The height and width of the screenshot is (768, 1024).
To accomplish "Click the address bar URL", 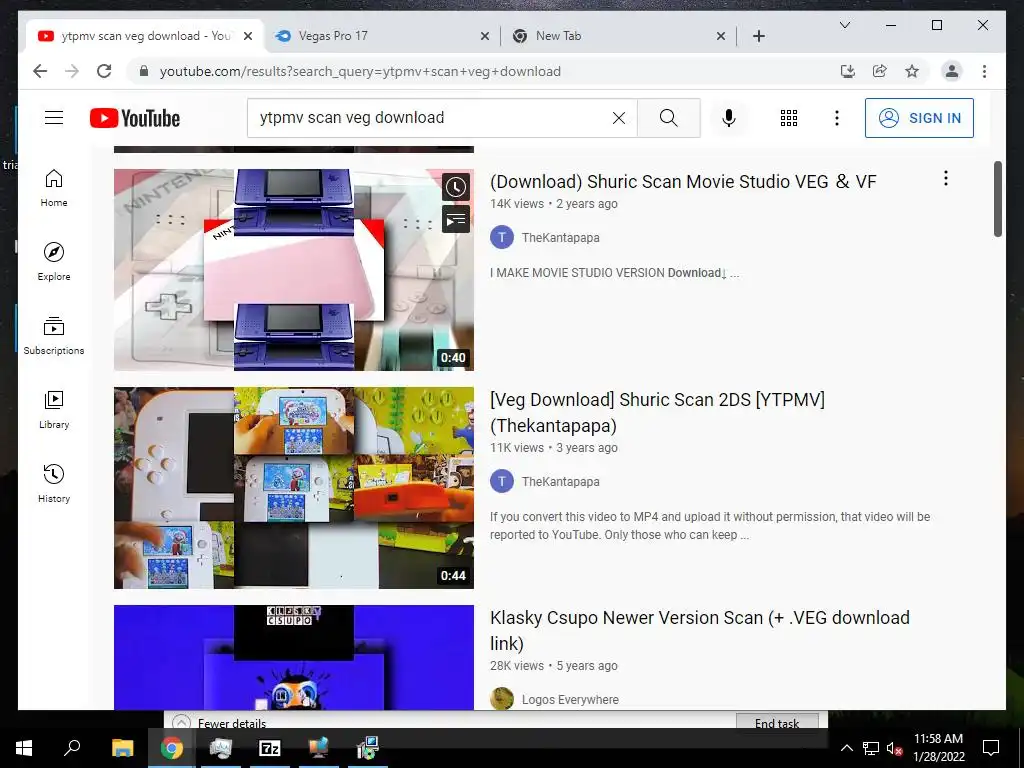I will [360, 71].
